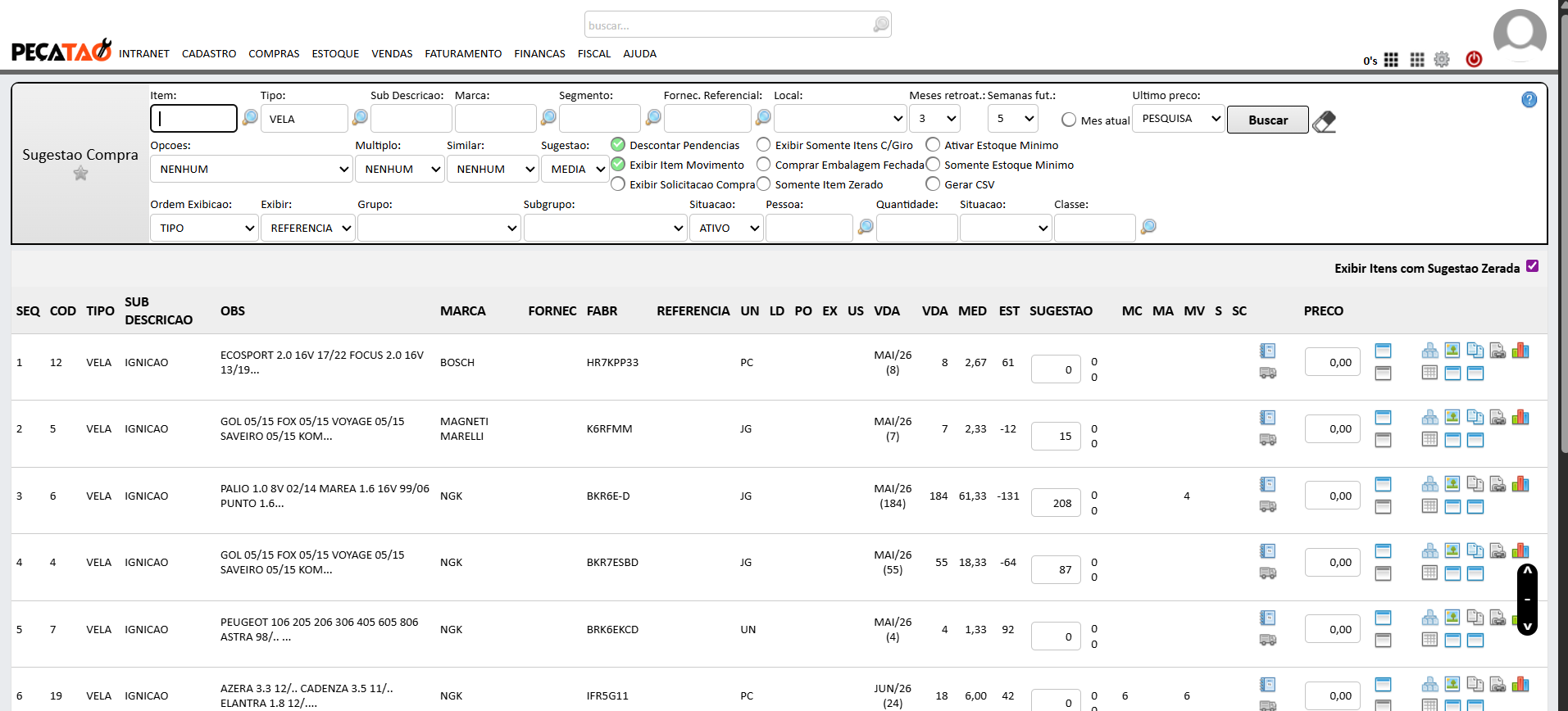Click the red power logout icon
The width and height of the screenshot is (1568, 711).
tap(1474, 59)
